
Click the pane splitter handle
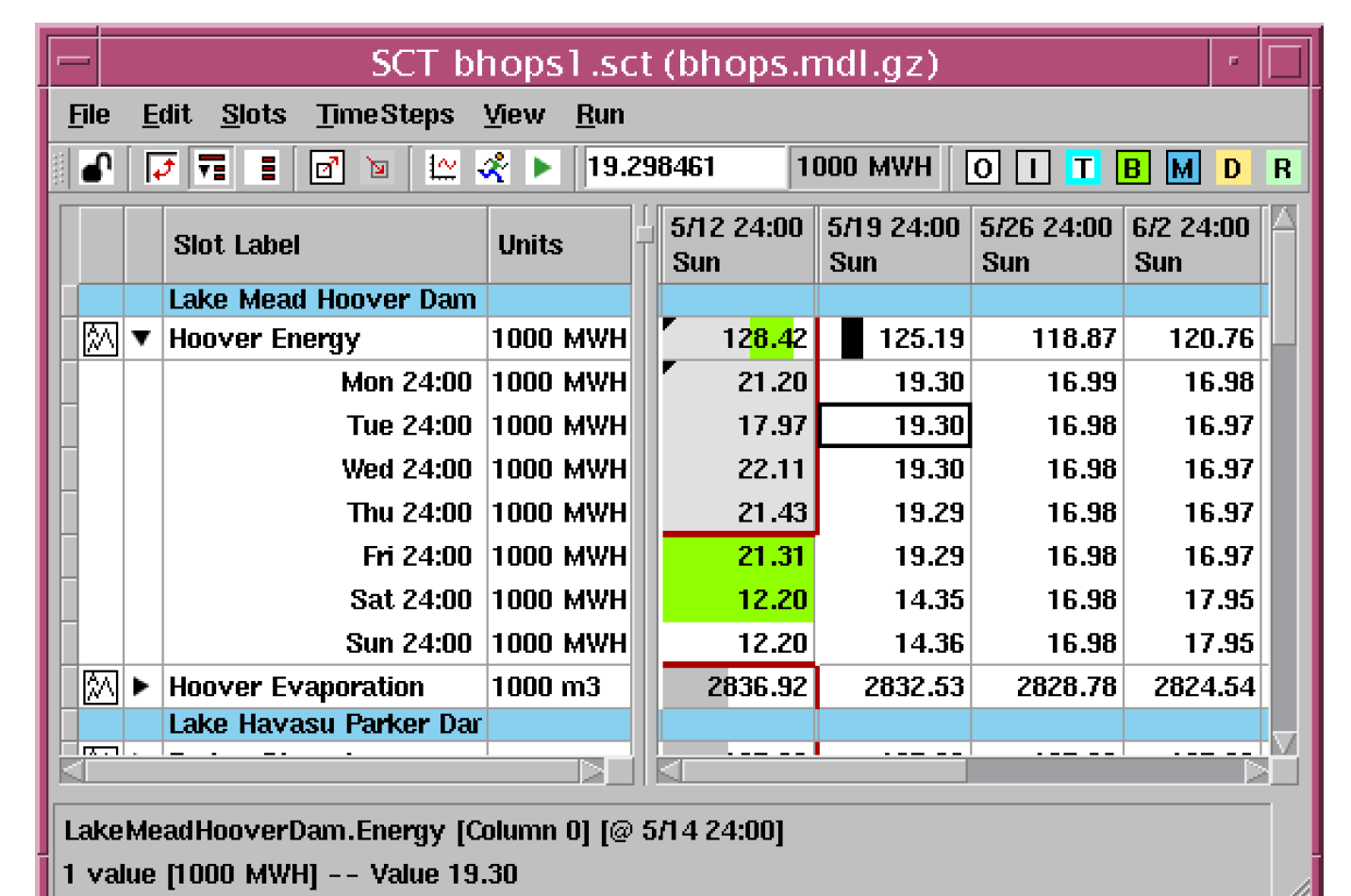(645, 234)
